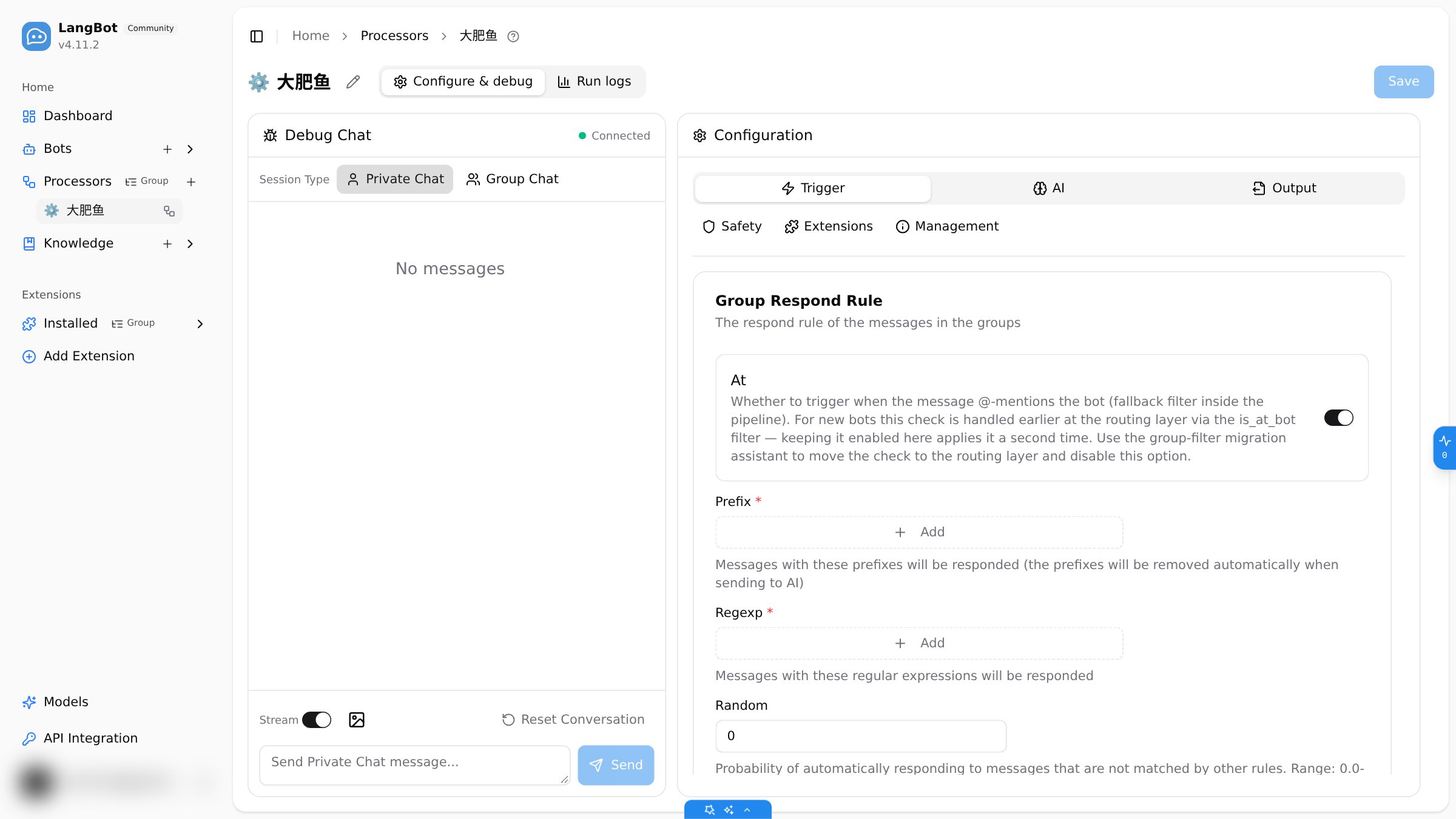1456x819 pixels.
Task: Click the pipeline icon on 大肥鱼 sidebar row
Action: point(169,211)
